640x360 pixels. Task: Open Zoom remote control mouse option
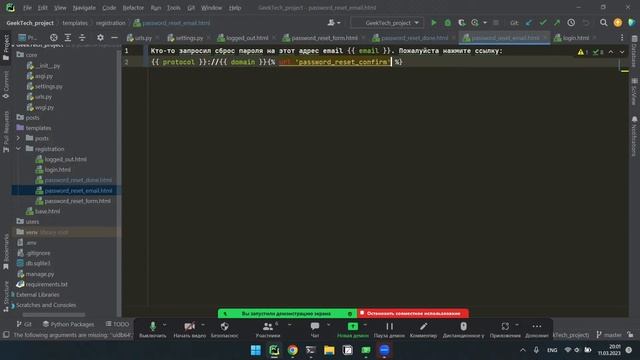coord(463,329)
